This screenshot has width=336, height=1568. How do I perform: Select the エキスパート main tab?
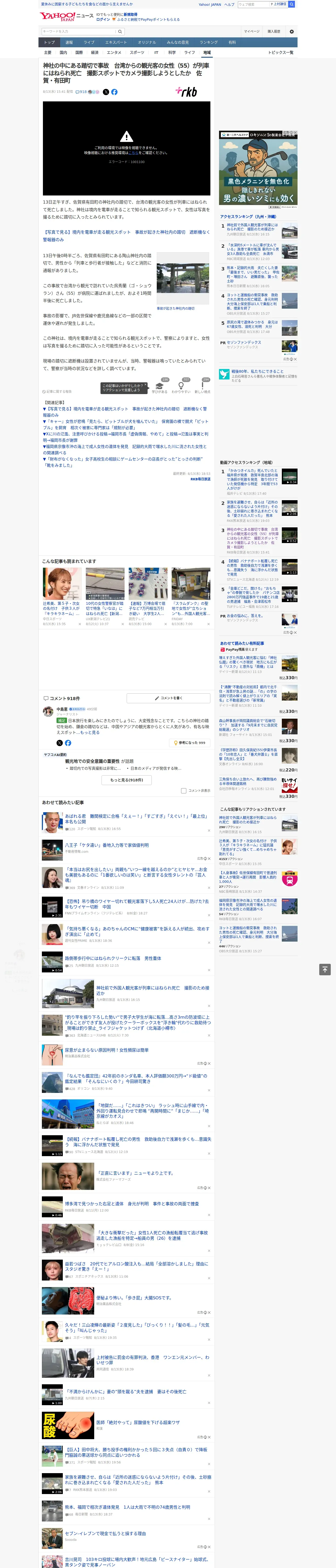(116, 42)
